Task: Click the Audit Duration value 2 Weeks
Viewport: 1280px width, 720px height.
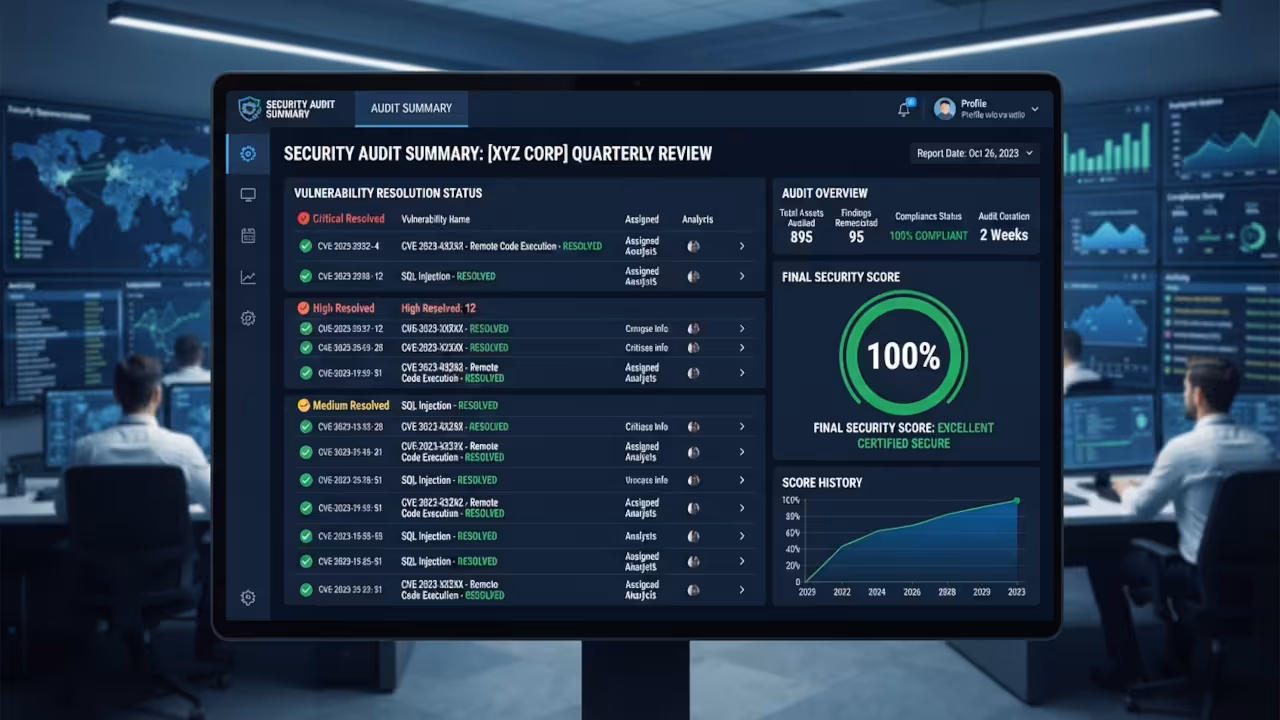Action: point(1003,235)
